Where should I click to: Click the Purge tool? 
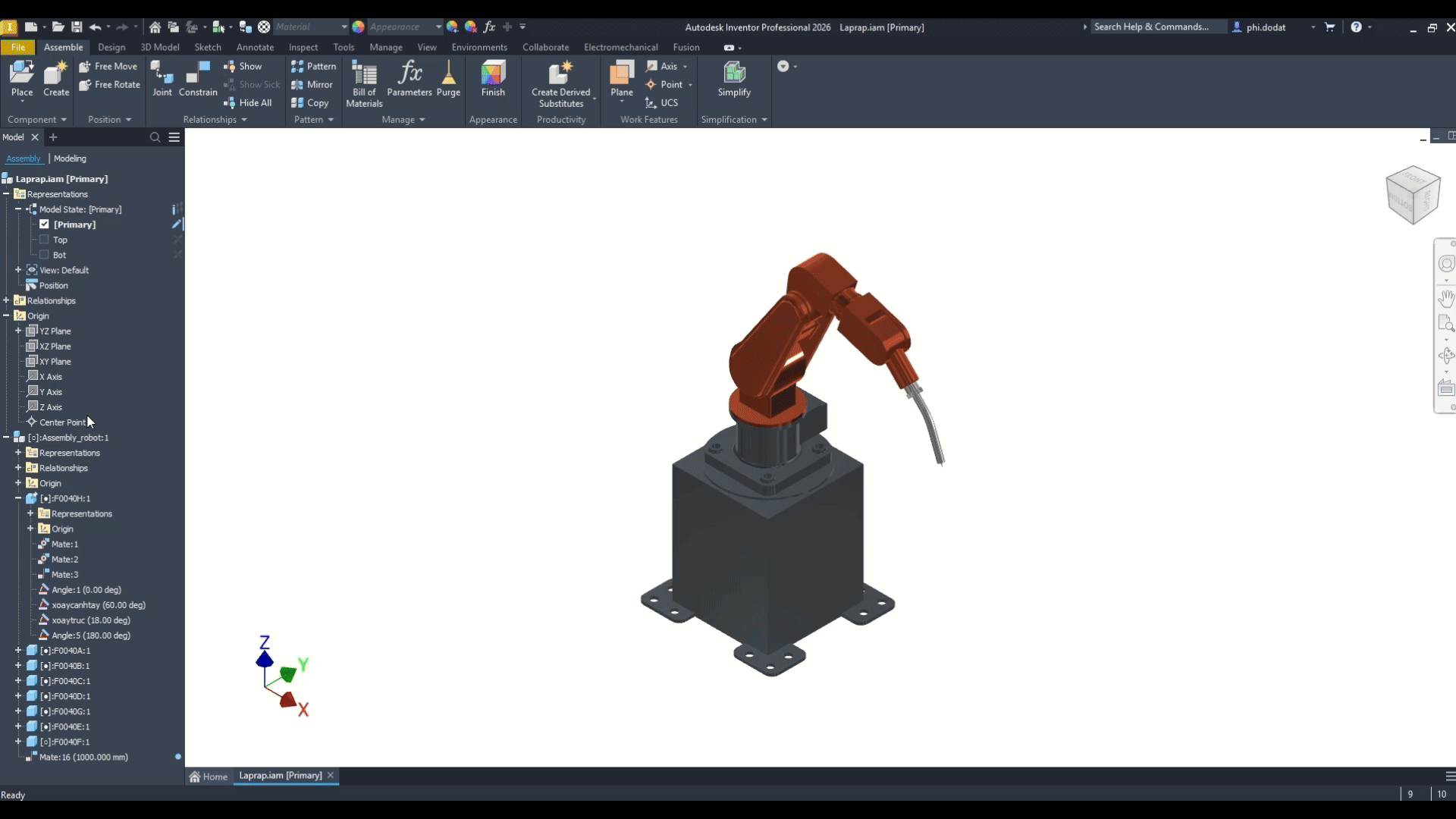tap(448, 79)
